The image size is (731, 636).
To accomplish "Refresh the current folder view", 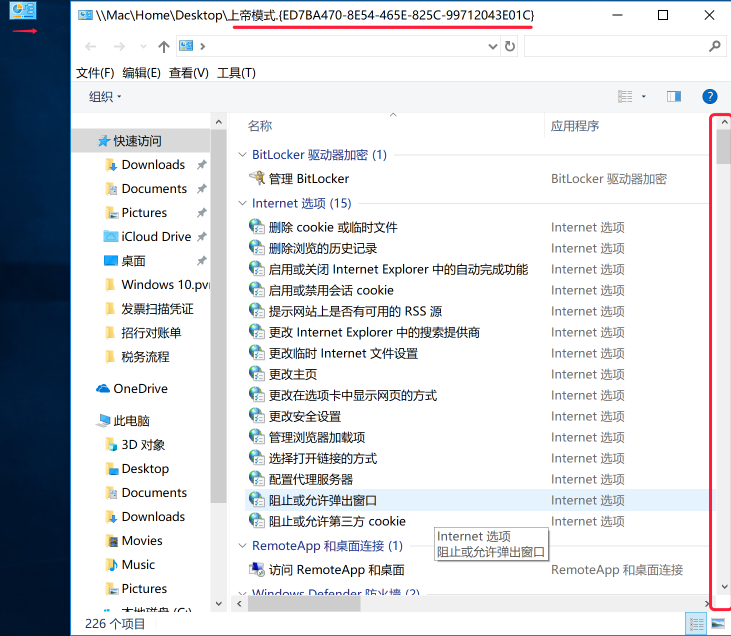I will pos(510,46).
